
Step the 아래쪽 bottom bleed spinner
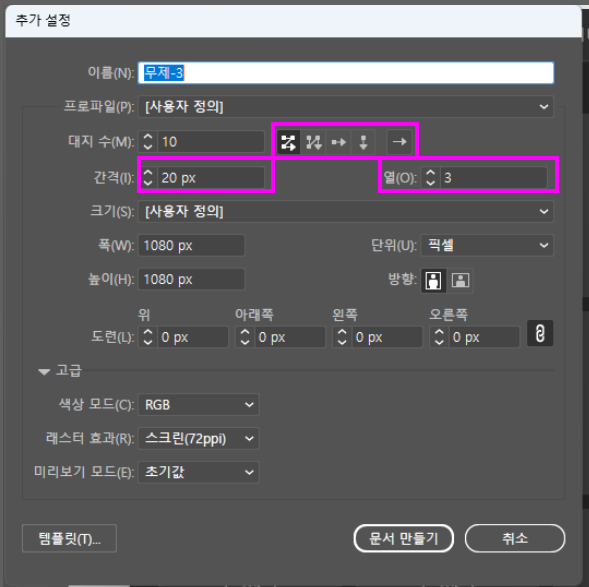(245, 337)
